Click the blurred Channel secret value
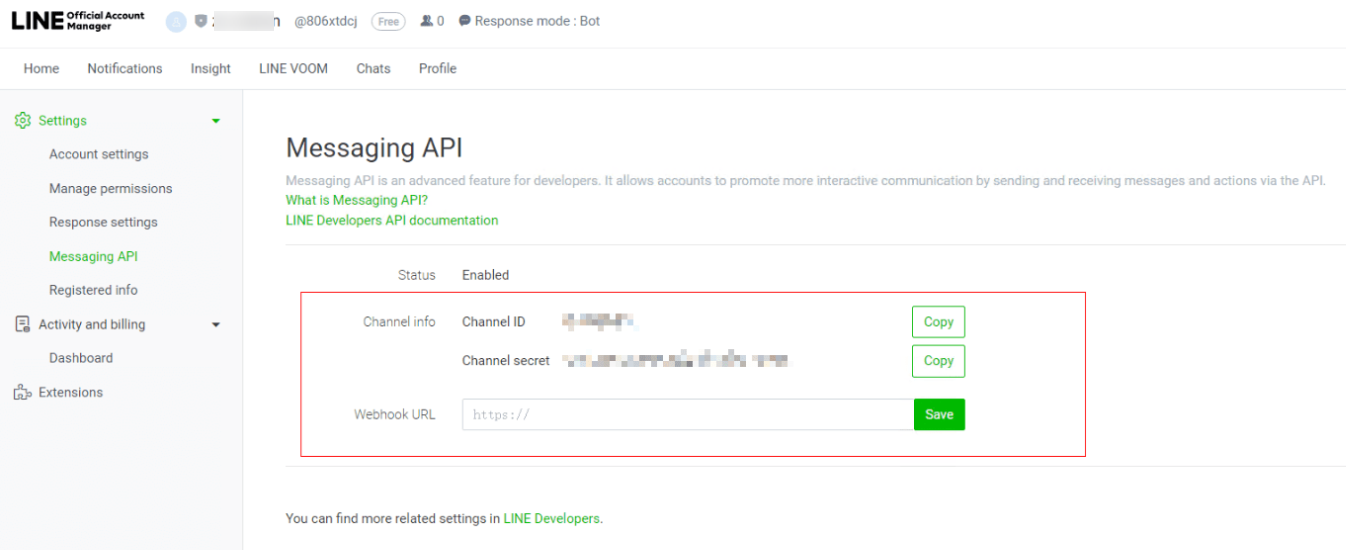 (x=675, y=361)
